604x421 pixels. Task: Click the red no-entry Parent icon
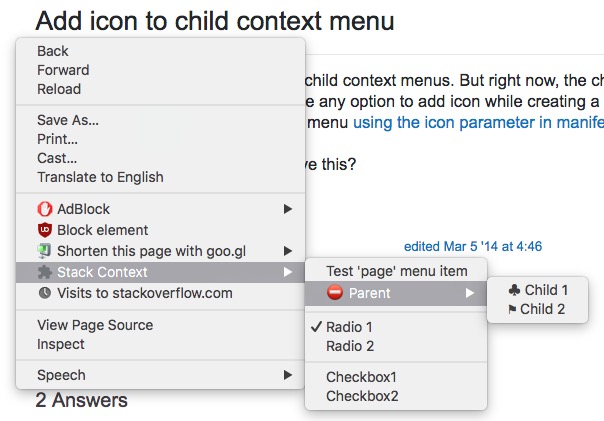tap(335, 293)
